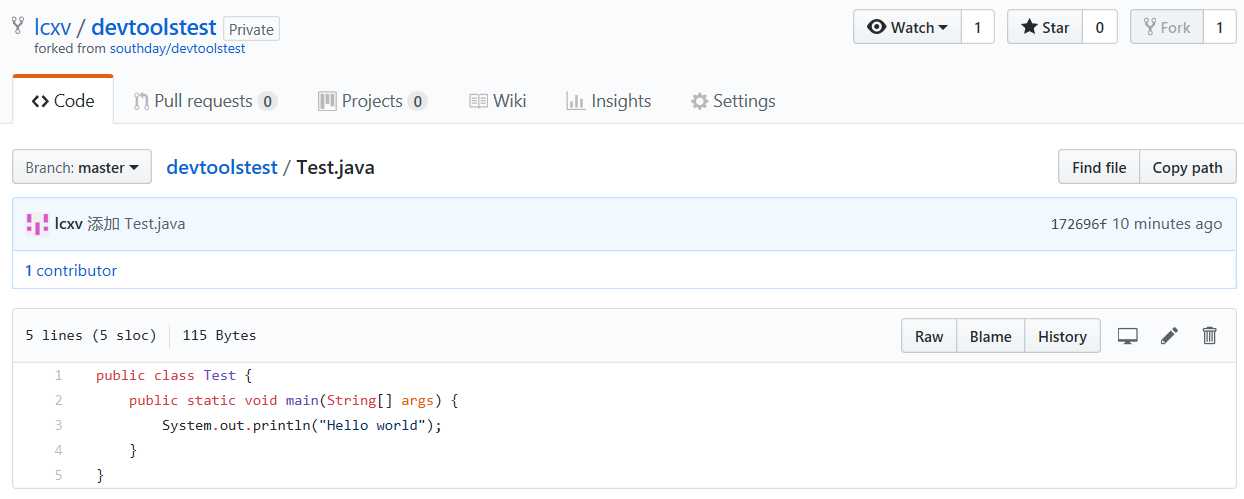Open the Projects tab
Image resolution: width=1244 pixels, height=499 pixels.
[372, 101]
